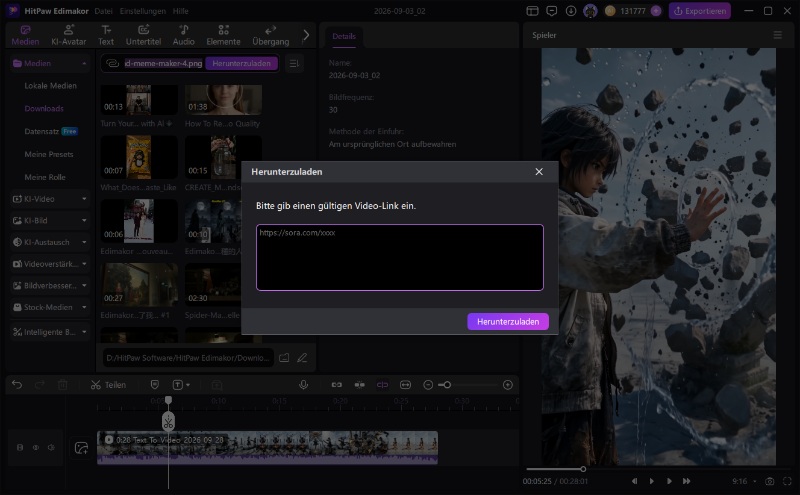The height and width of the screenshot is (495, 800).
Task: Expand the Bildverbesser... section
Action: [x=49, y=285]
